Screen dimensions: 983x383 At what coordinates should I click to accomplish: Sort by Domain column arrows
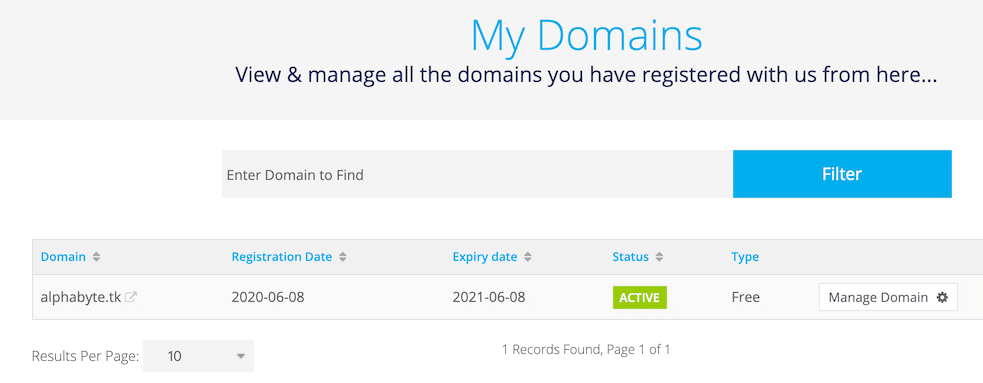point(96,257)
